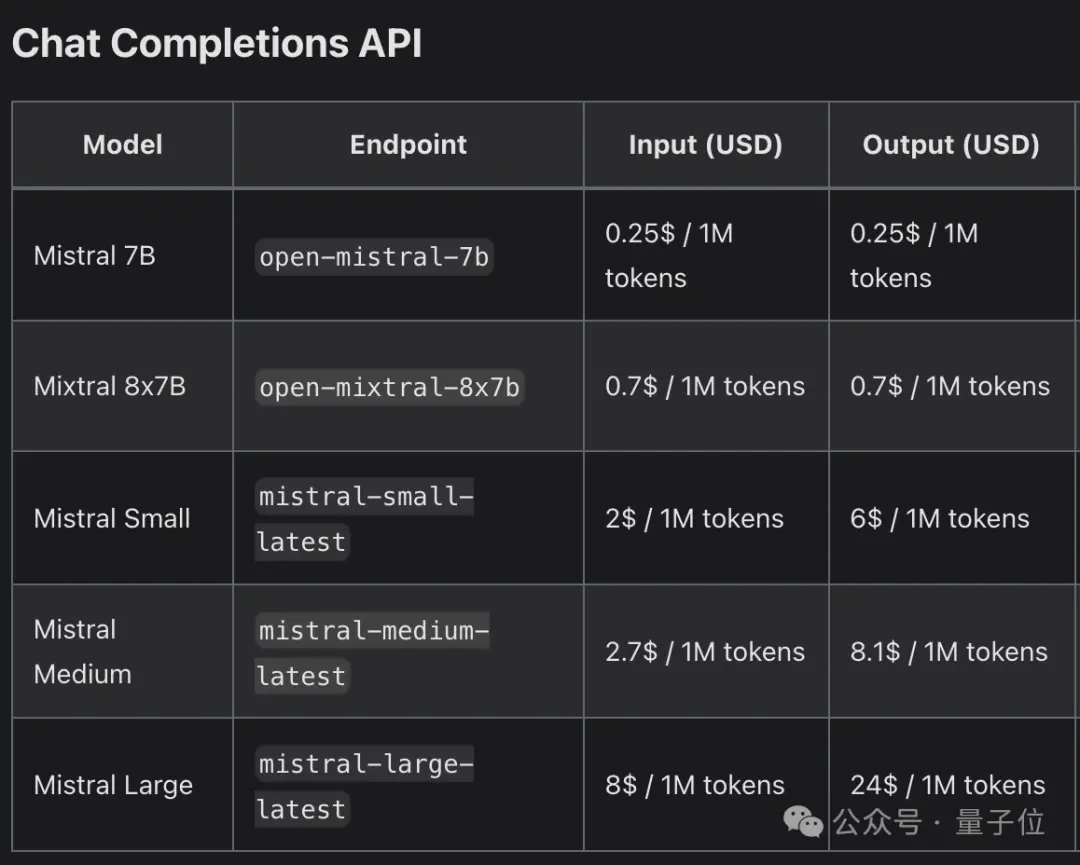Click the Input (USD) column header

click(706, 145)
